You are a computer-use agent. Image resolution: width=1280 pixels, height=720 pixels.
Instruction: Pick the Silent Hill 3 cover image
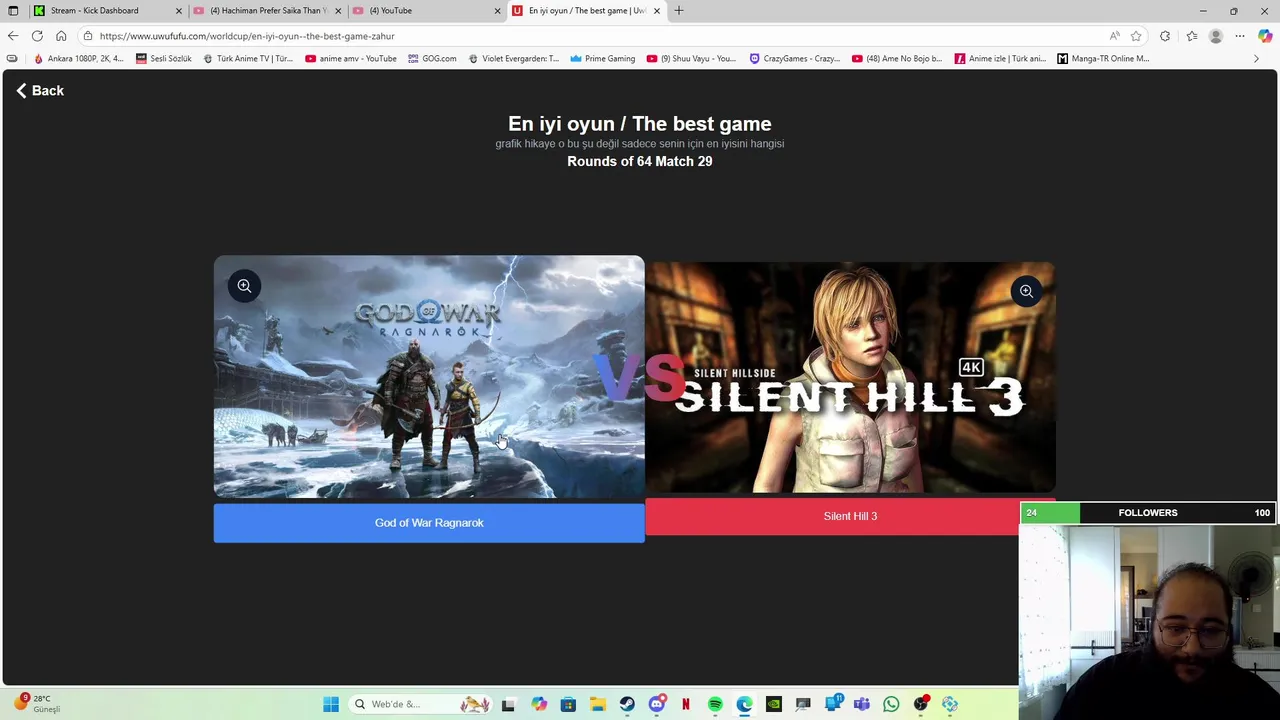850,377
